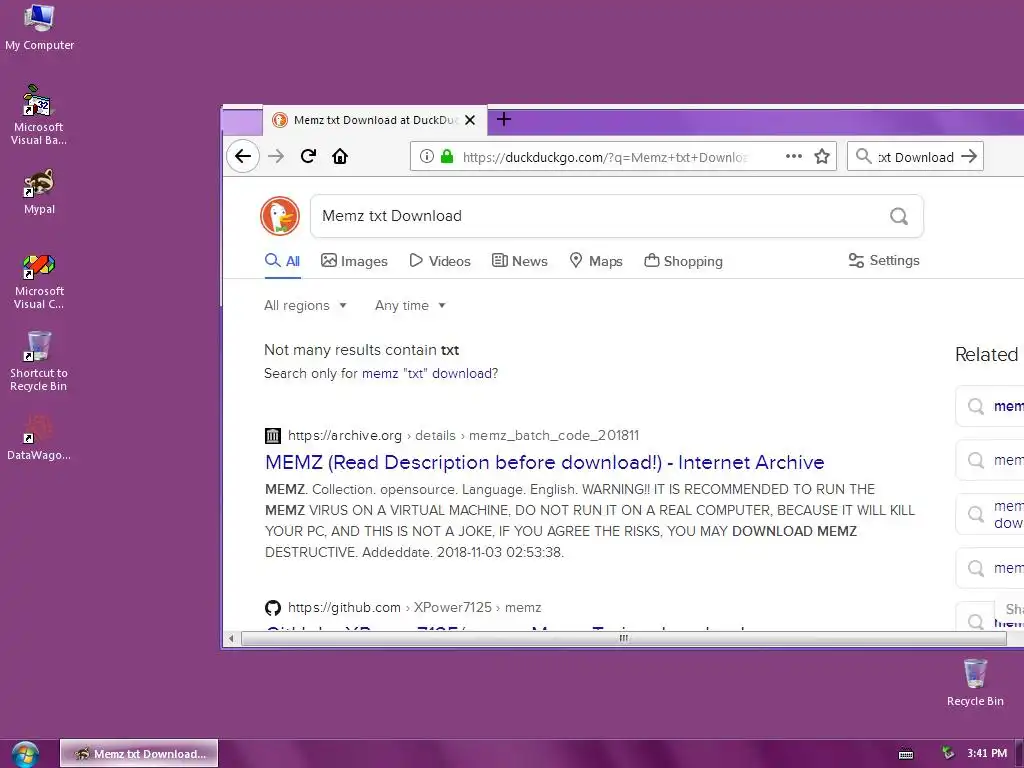Open Microsoft Visual Basic shortcut
This screenshot has height=768, width=1024.
tap(39, 115)
